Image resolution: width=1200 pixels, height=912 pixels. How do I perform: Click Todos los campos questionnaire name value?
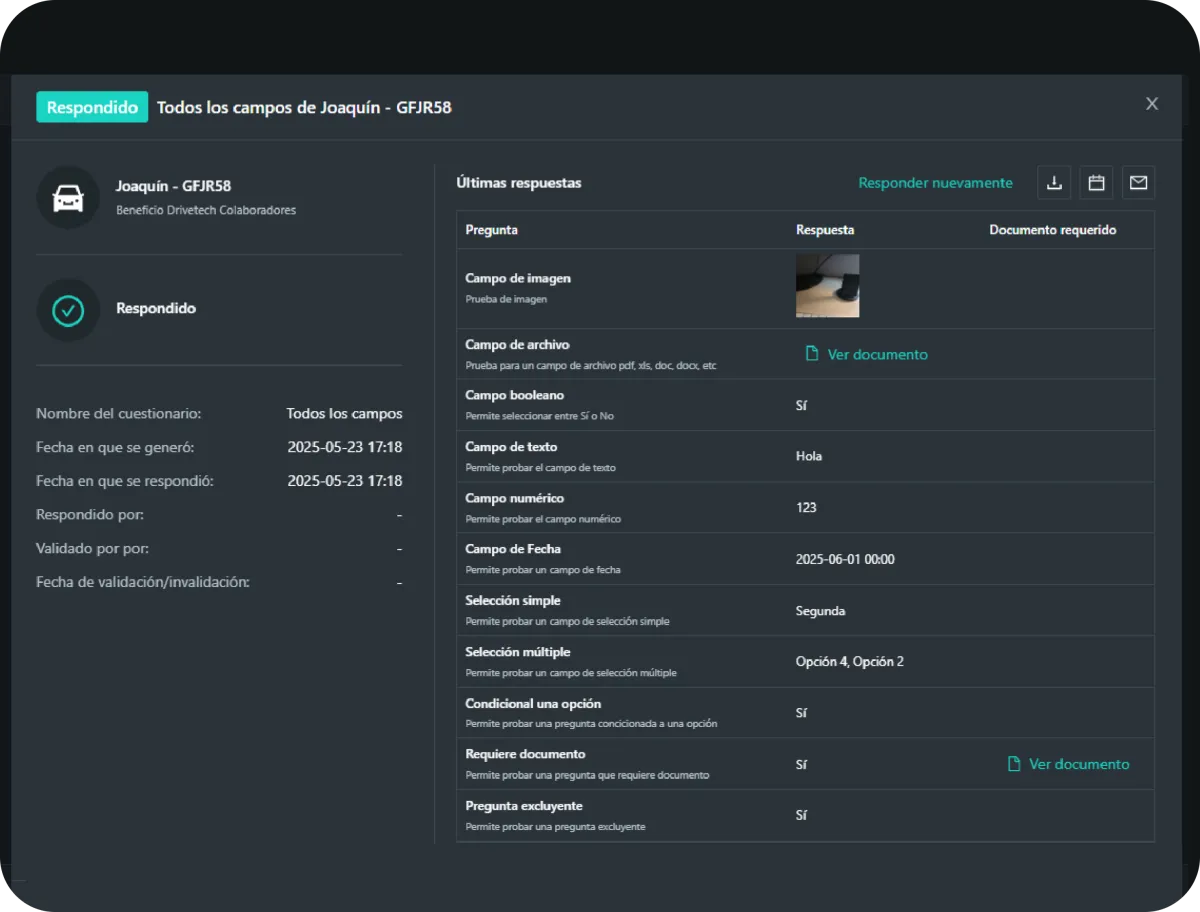pyautogui.click(x=344, y=413)
